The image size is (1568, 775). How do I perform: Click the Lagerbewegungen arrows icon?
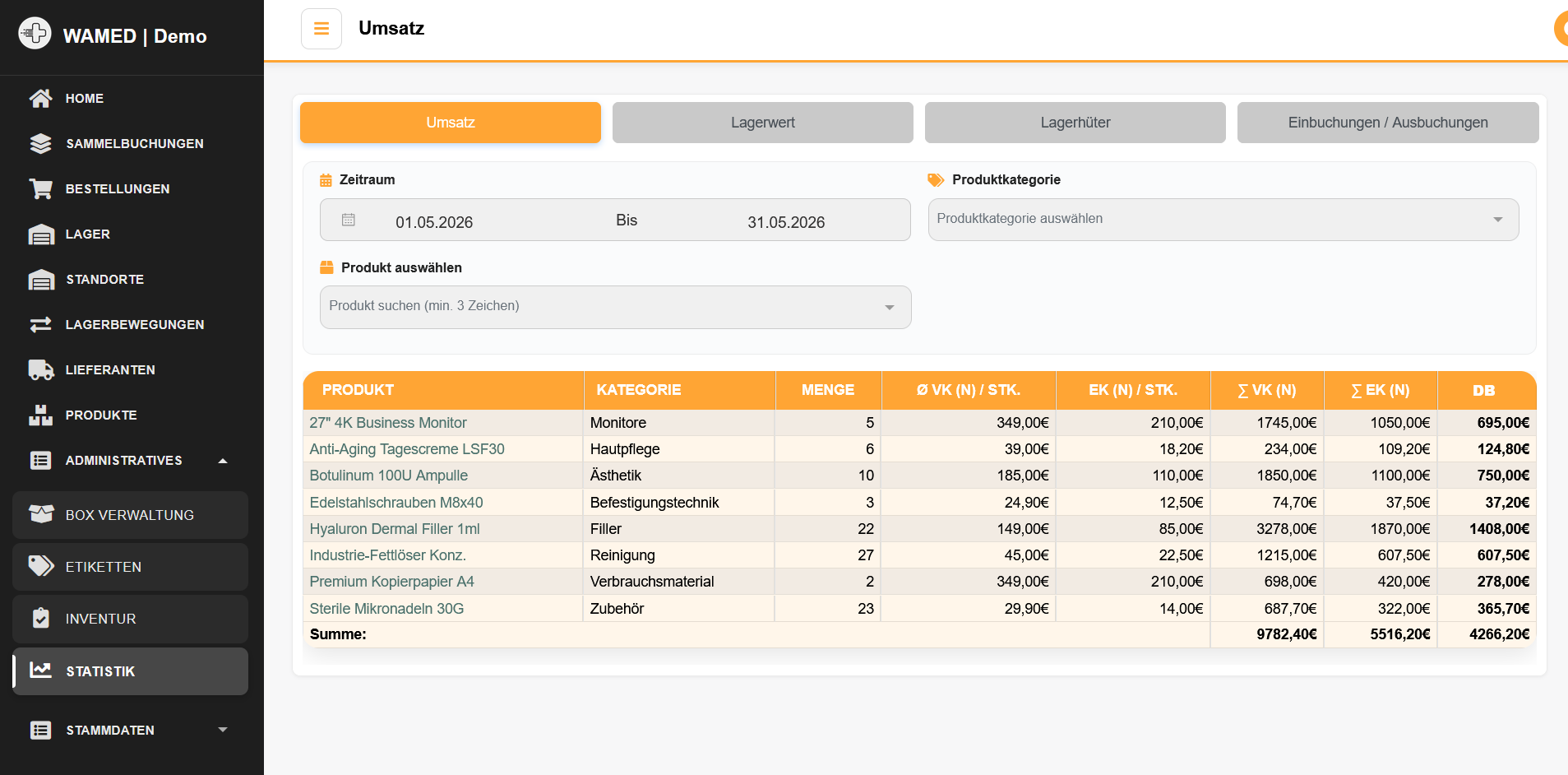tap(40, 324)
